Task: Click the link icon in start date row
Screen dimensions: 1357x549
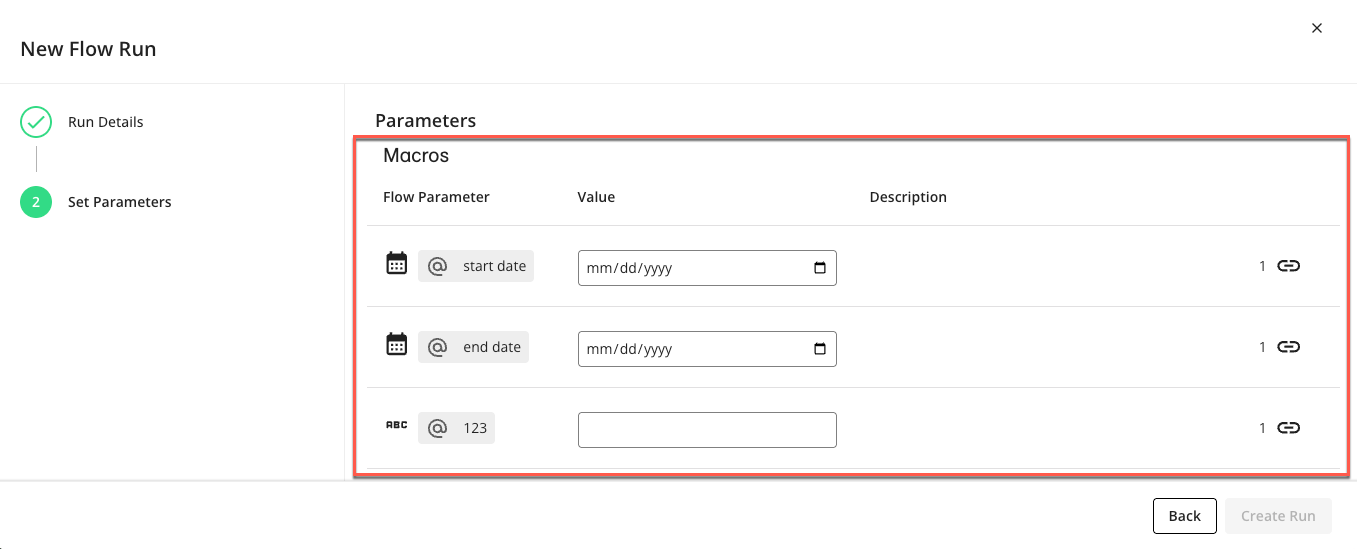Action: click(x=1289, y=266)
